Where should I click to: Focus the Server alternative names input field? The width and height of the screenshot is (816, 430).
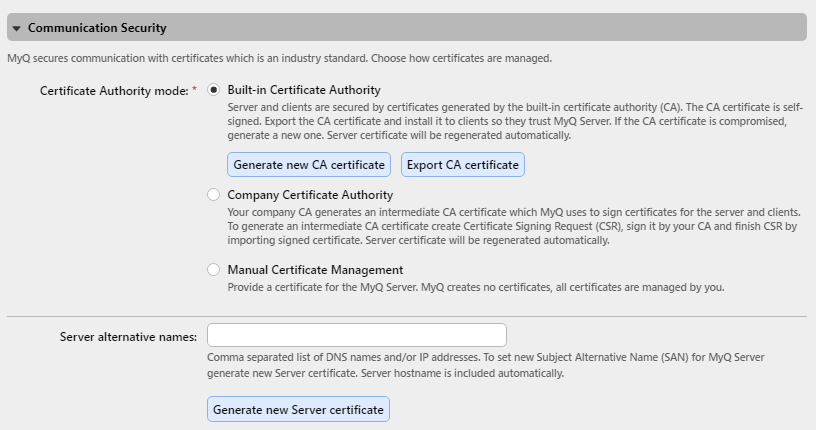[x=356, y=335]
